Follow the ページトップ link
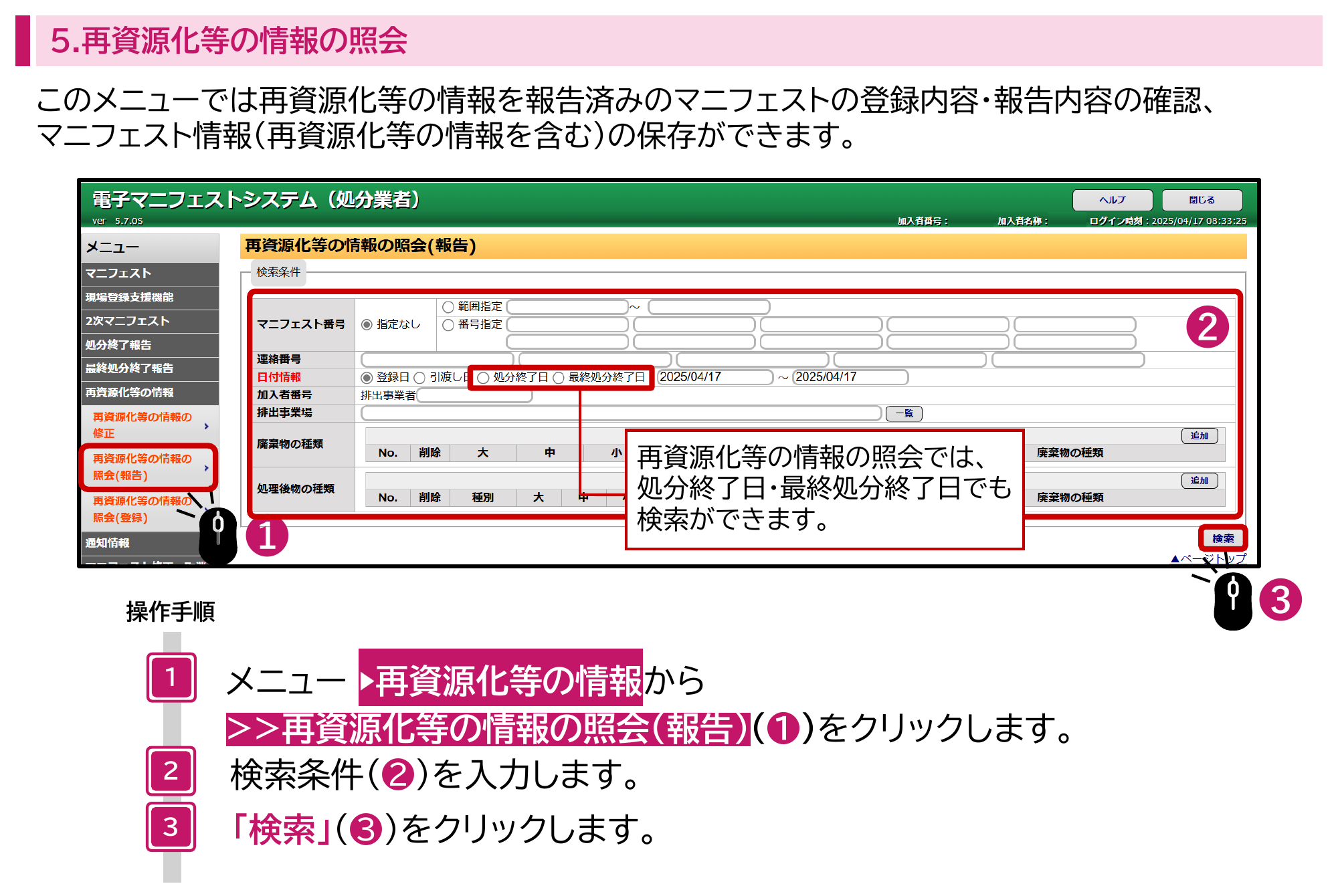1338x896 pixels. [x=1209, y=558]
